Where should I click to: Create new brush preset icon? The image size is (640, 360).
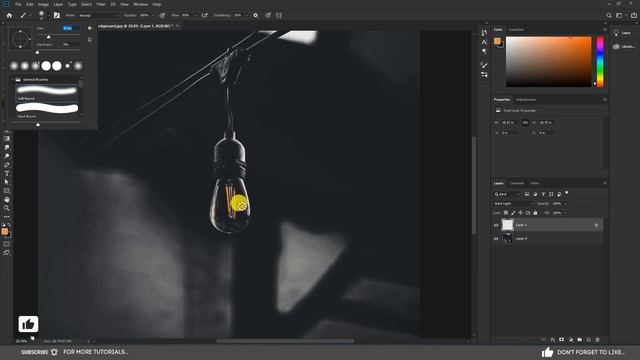(90, 40)
